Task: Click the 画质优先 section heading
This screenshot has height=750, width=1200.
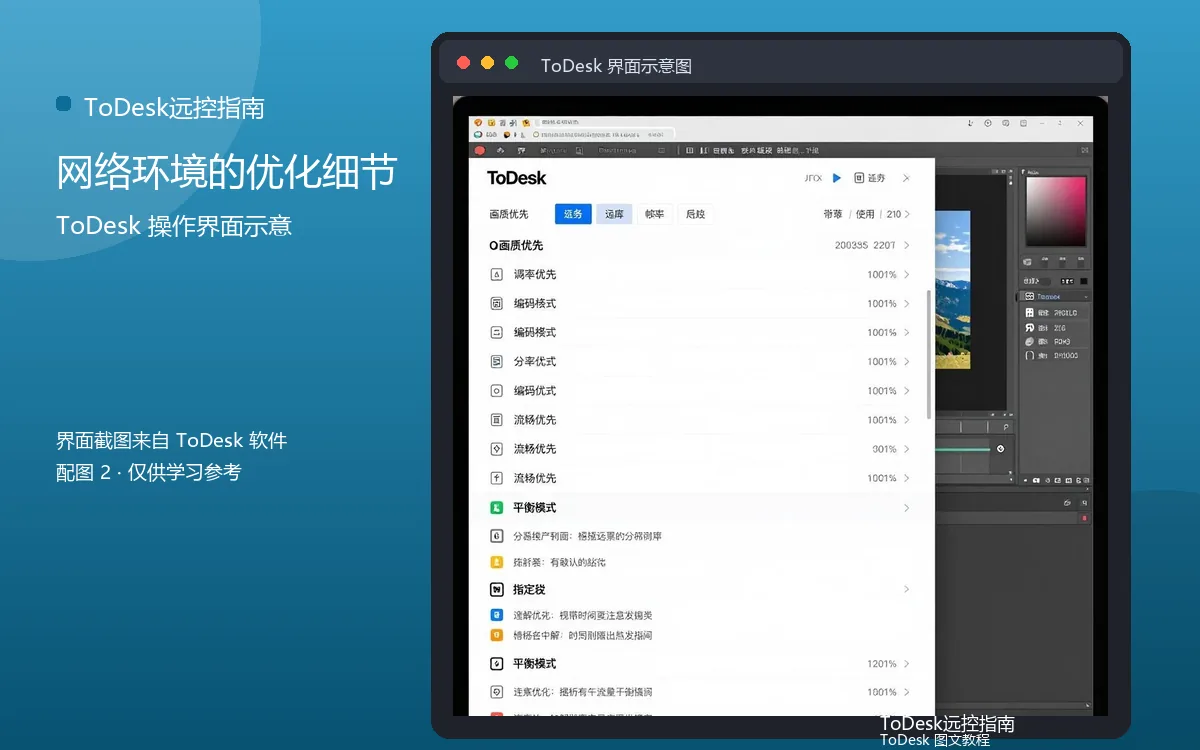Action: pyautogui.click(x=516, y=245)
